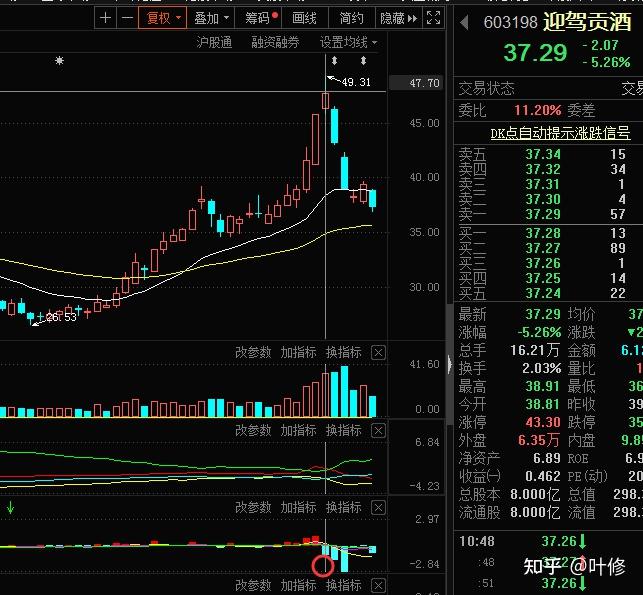This screenshot has width=643, height=595.
Task: Click 买二 bid price 37.27
Action: pyautogui.click(x=543, y=248)
